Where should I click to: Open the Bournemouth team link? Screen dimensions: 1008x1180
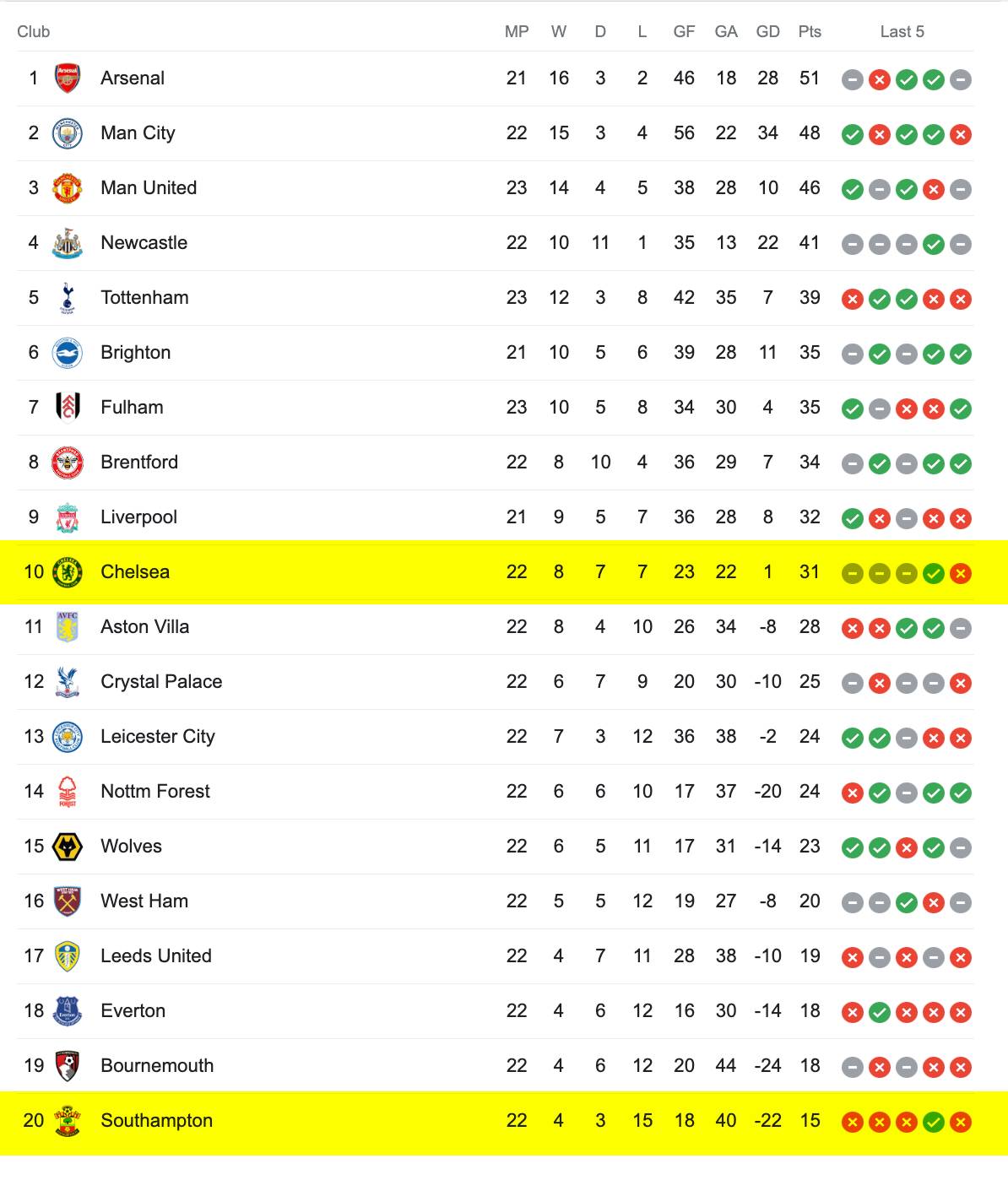[157, 1065]
